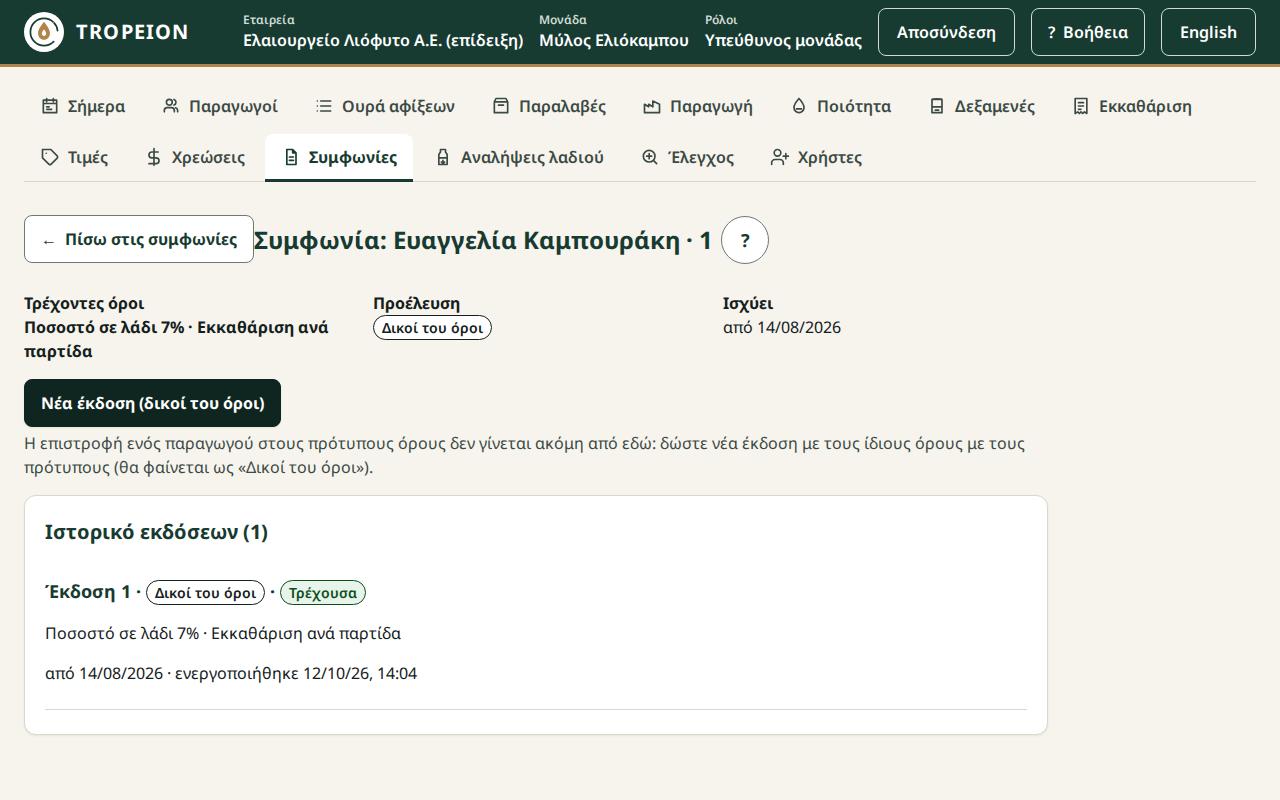The height and width of the screenshot is (800, 1280).
Task: Click the list icon beside Ουρά αφίξεων
Action: [324, 106]
